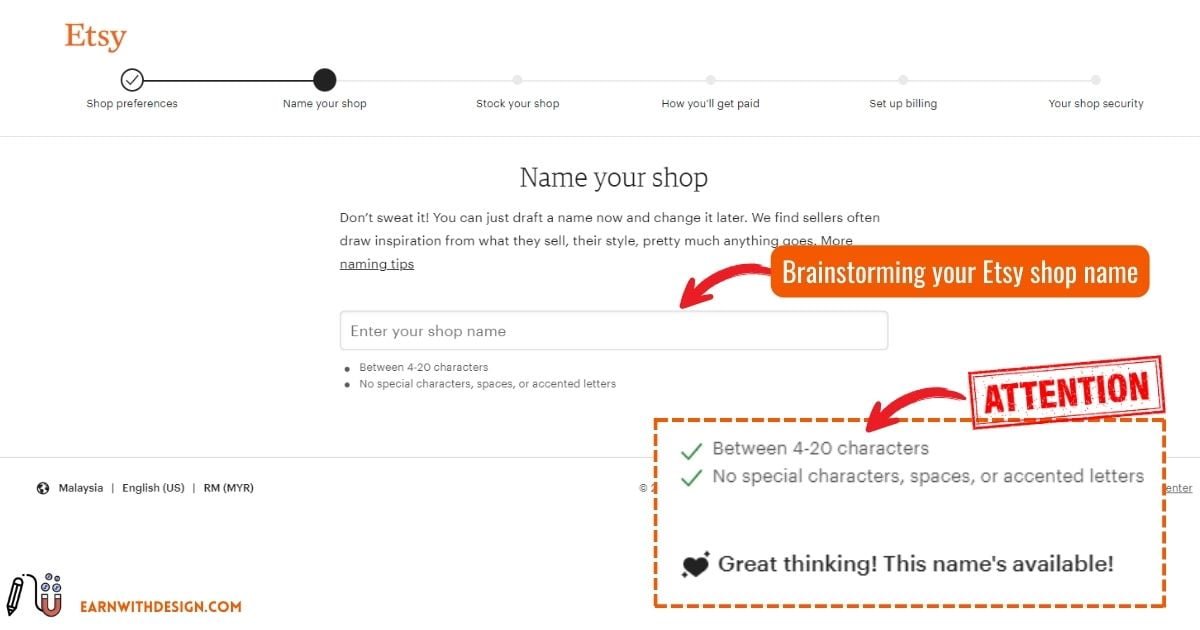Click the green checkmark beside Between 4-20 characters

[x=690, y=449]
